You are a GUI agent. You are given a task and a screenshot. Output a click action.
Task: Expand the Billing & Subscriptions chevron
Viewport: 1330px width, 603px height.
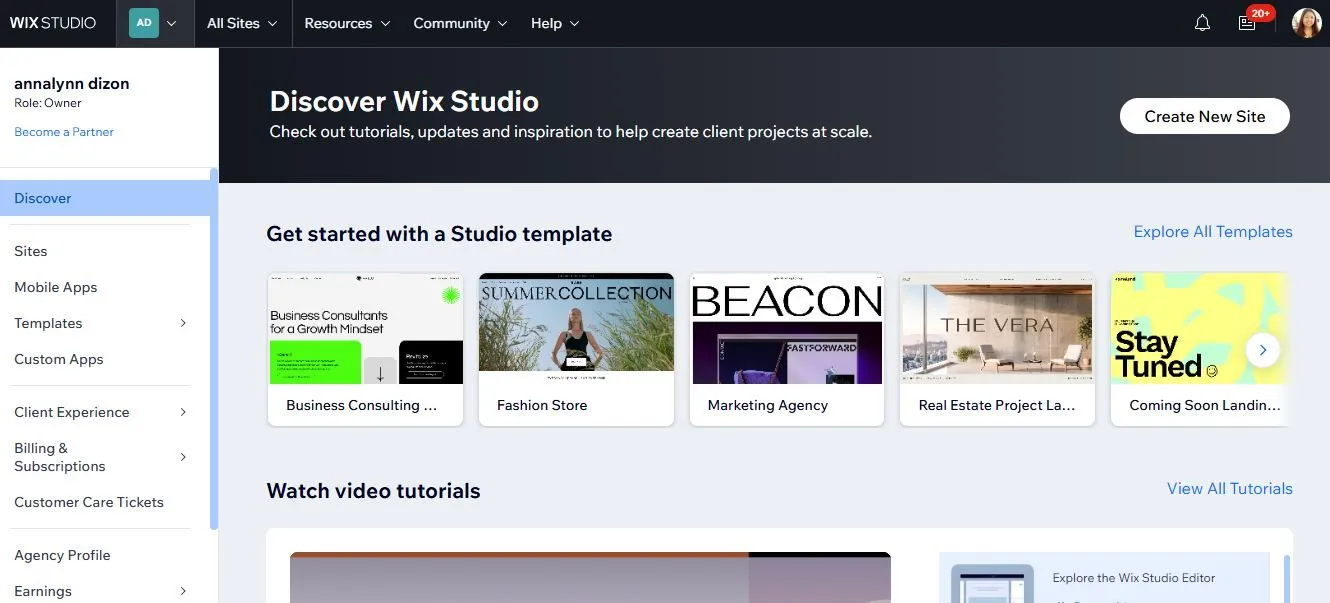click(x=183, y=457)
